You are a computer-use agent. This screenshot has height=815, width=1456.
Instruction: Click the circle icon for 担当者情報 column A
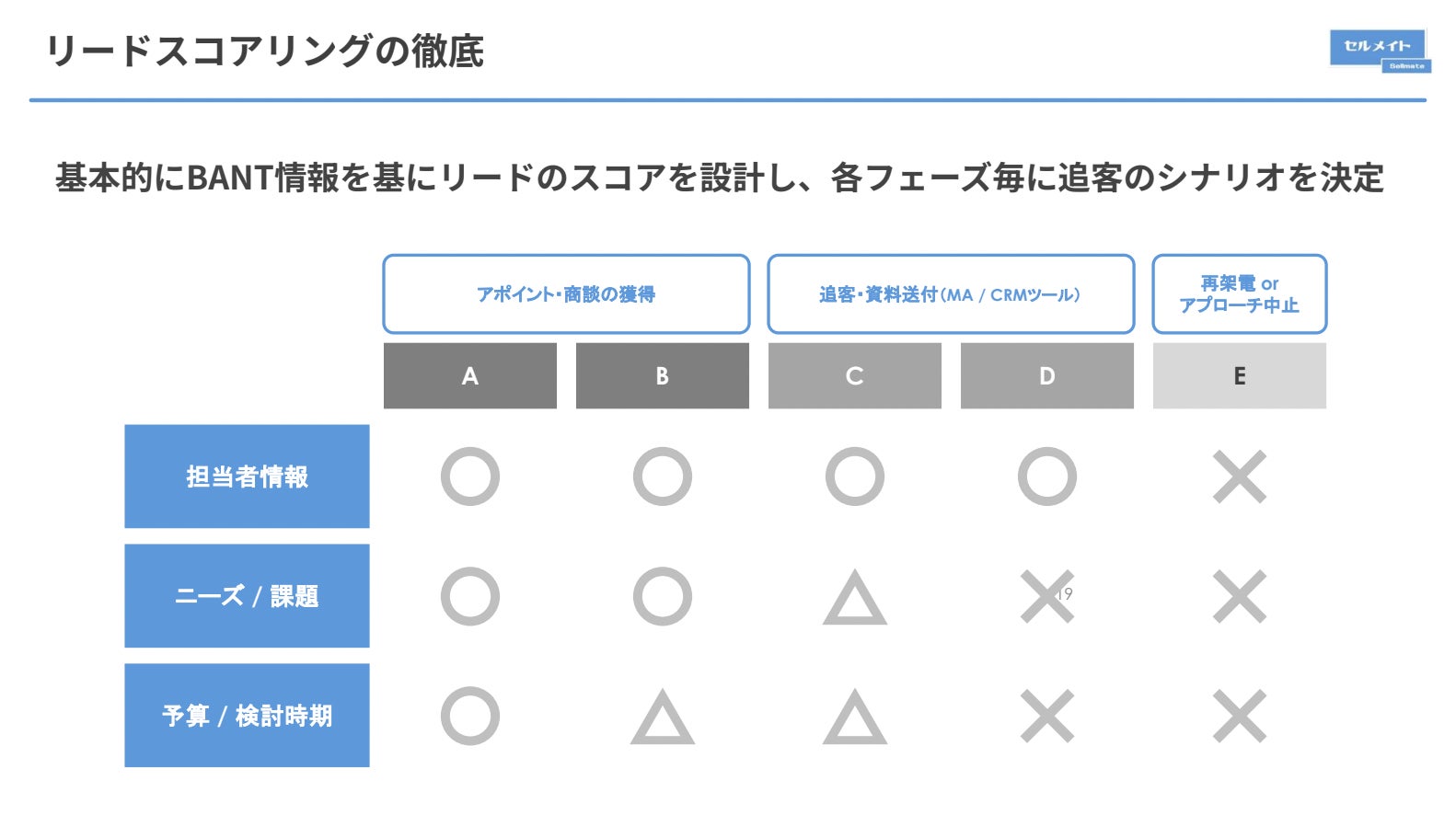469,476
